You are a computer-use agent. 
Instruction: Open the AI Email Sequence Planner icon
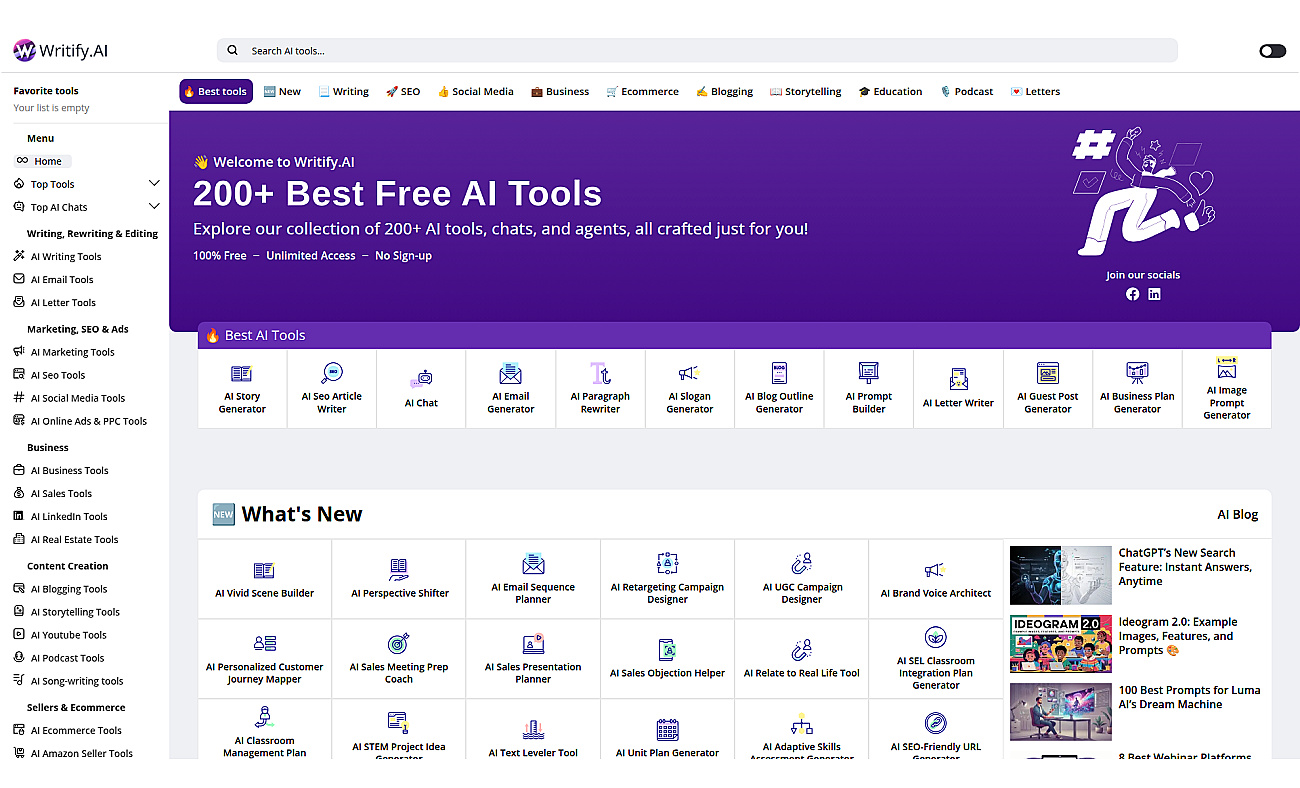pos(533,563)
